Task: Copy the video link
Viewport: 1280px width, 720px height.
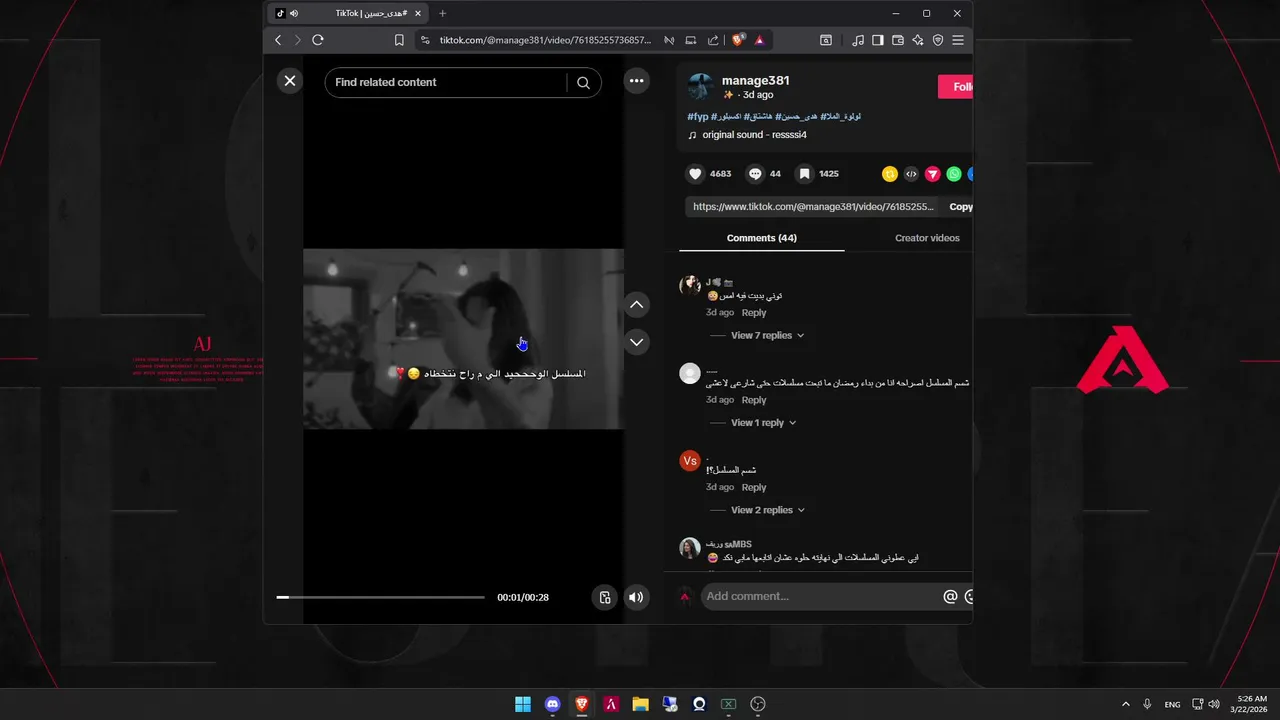Action: pyautogui.click(x=960, y=207)
